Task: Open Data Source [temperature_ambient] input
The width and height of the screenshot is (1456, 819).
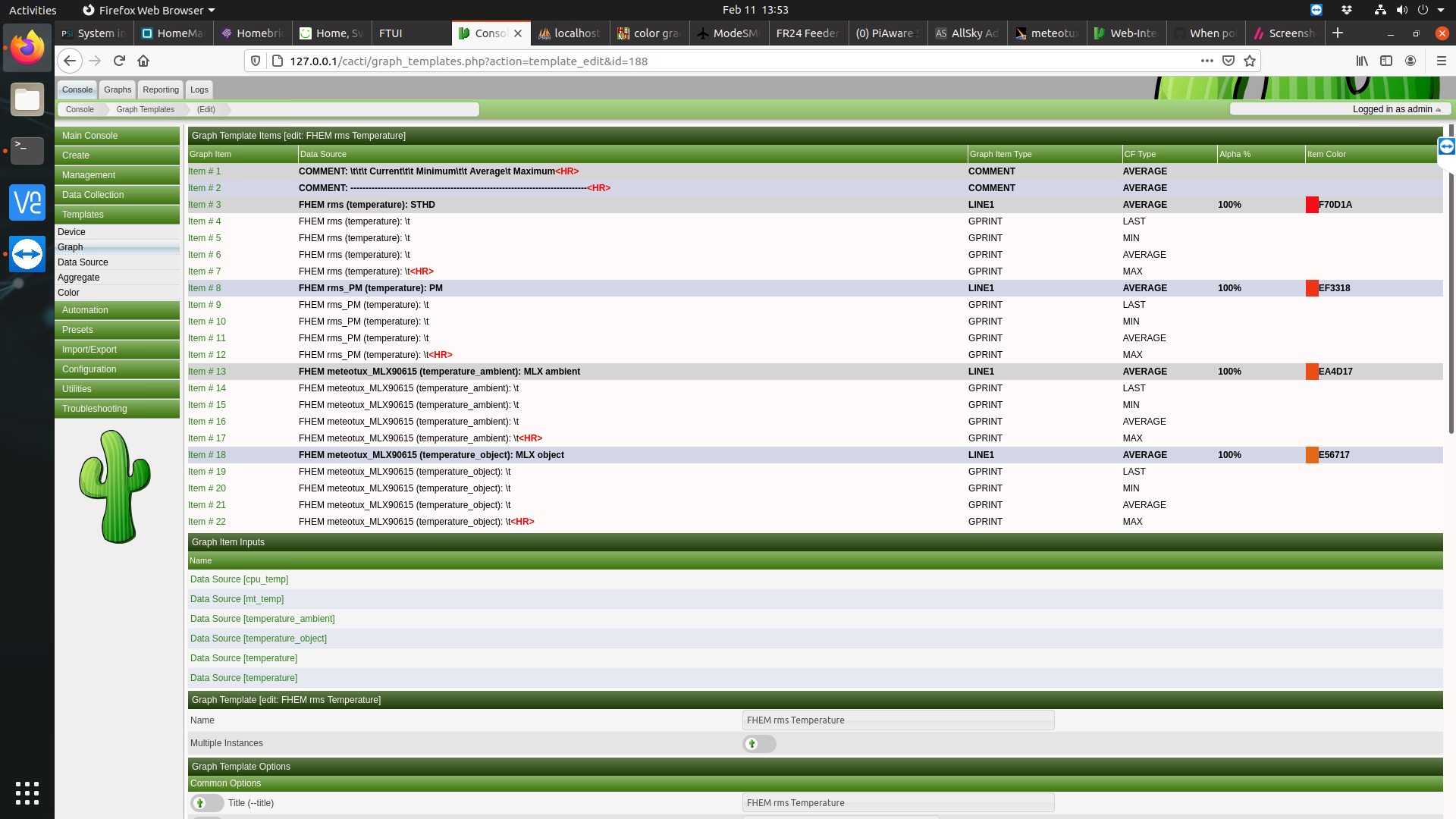Action: pos(262,619)
